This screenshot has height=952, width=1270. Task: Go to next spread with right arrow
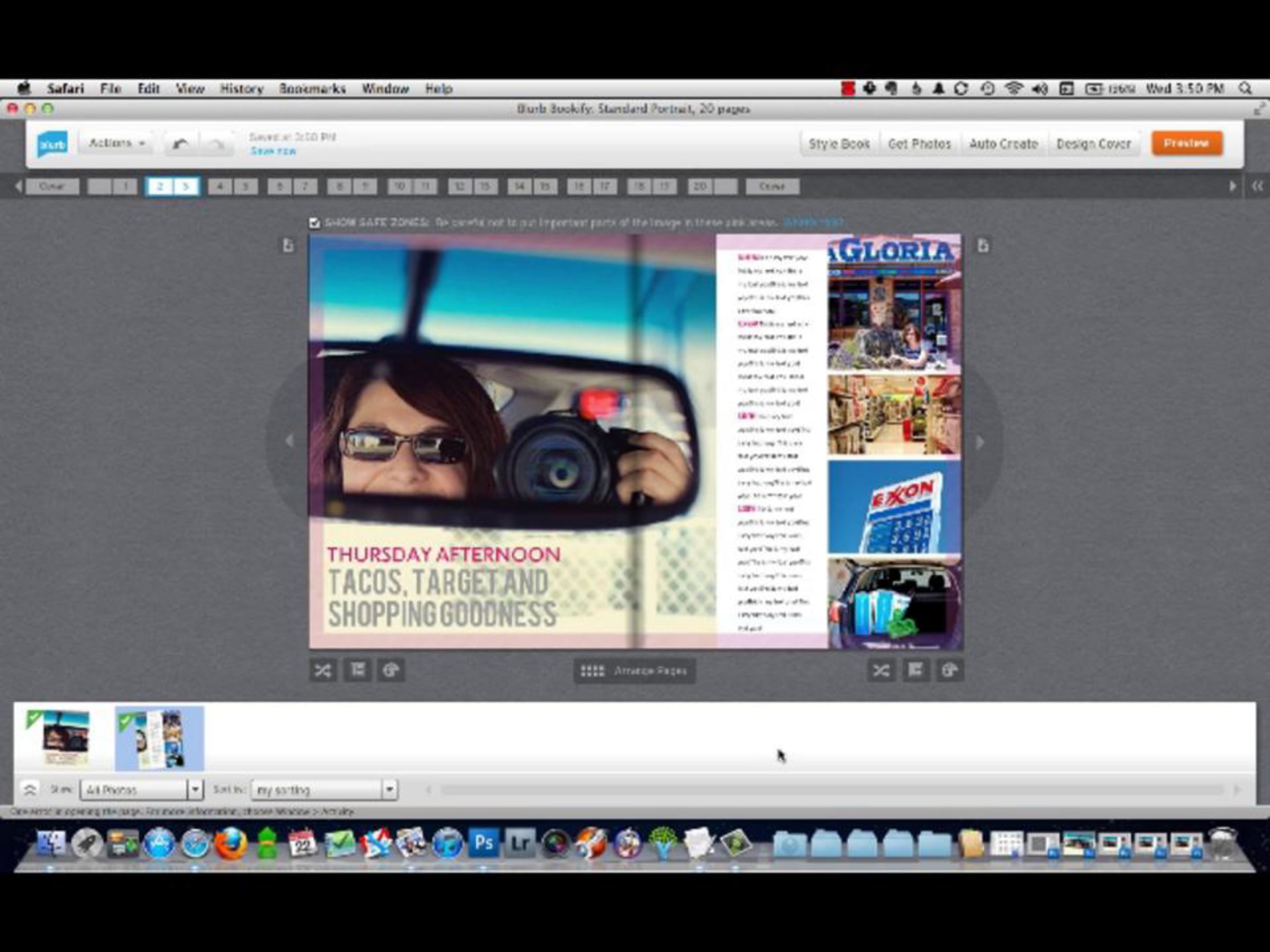coord(979,442)
